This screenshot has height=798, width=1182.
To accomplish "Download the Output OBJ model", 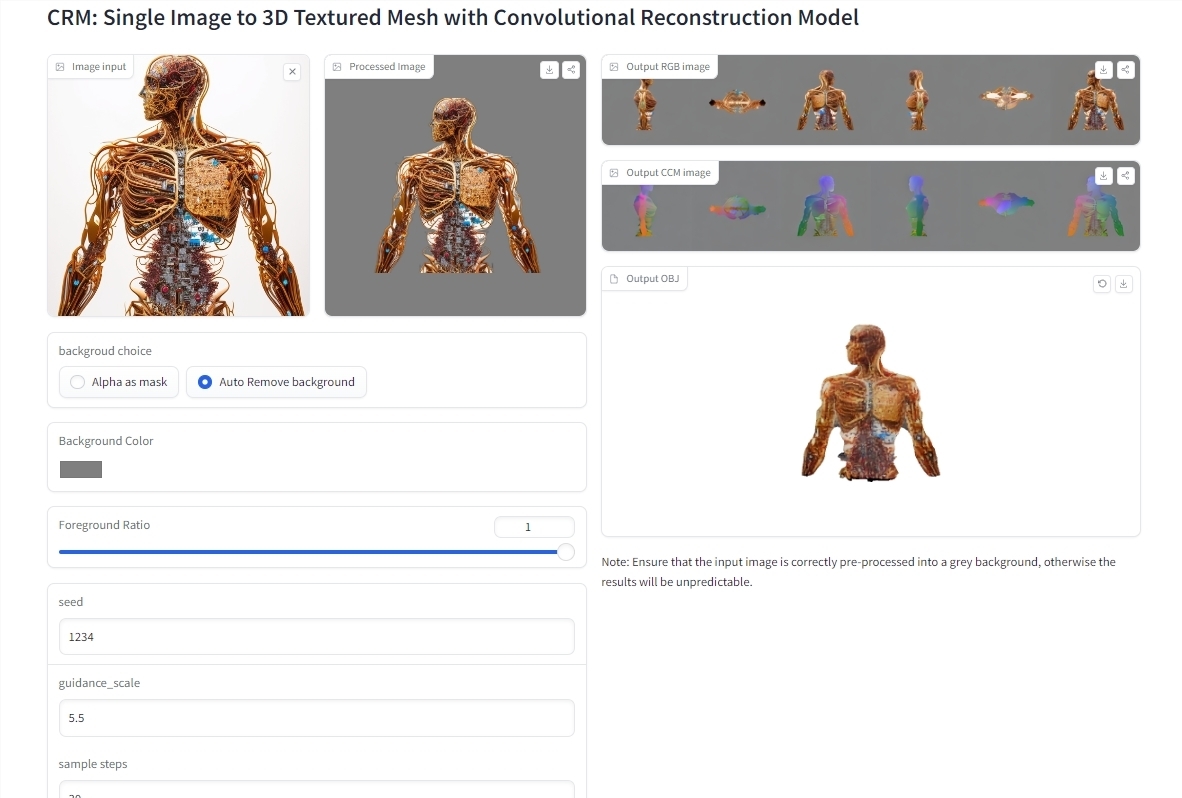I will 1124,284.
